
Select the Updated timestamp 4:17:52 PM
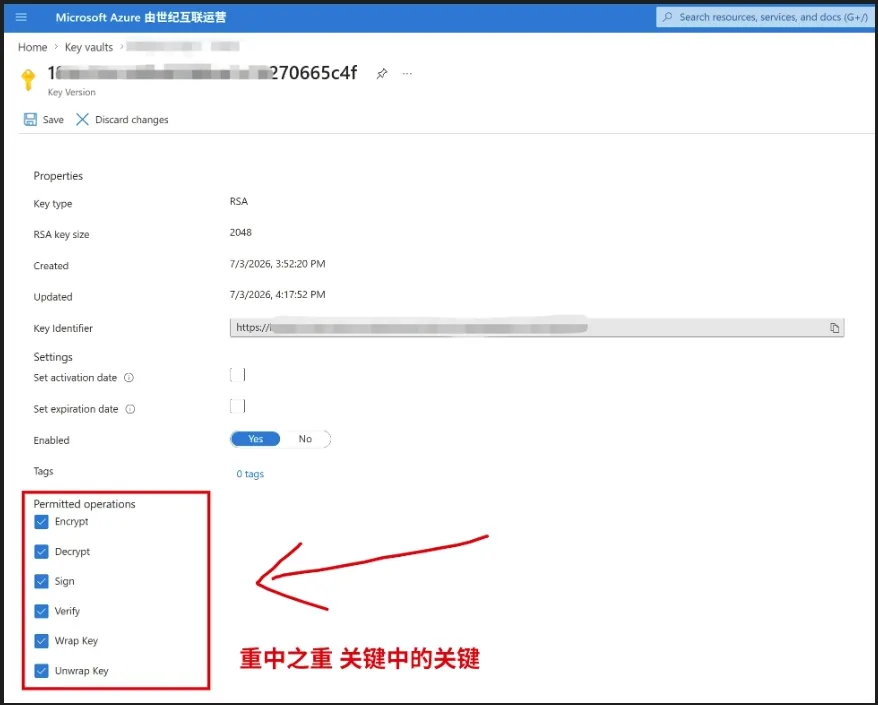(x=277, y=295)
